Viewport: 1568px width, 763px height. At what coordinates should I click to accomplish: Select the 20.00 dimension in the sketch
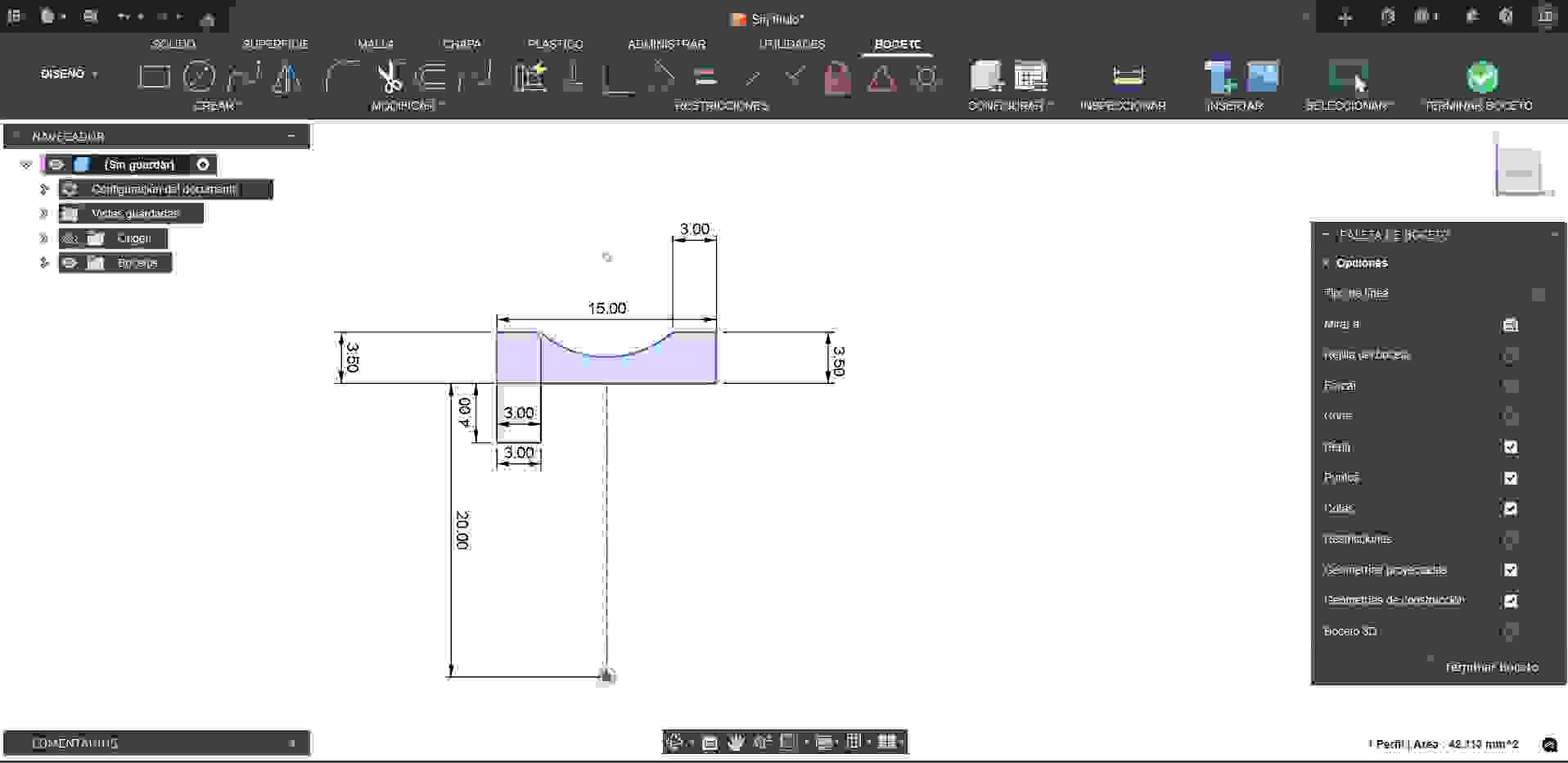click(x=462, y=530)
